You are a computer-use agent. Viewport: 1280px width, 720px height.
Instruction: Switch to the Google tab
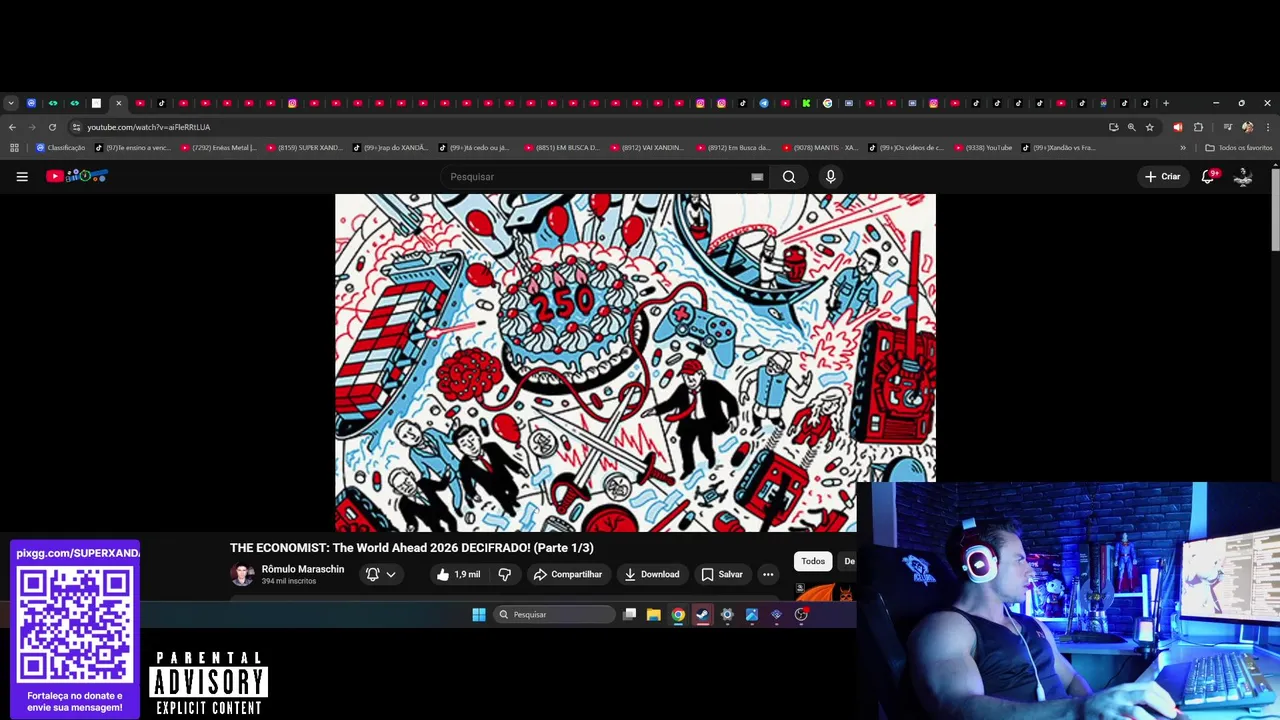tap(827, 103)
